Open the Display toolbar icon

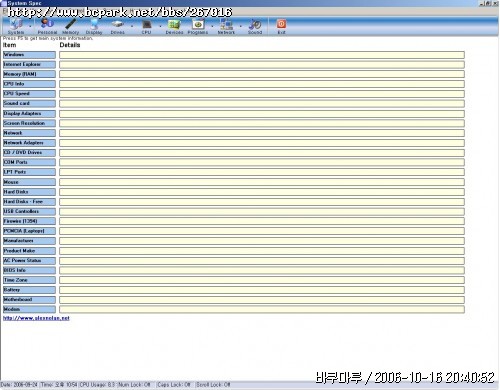tap(94, 27)
